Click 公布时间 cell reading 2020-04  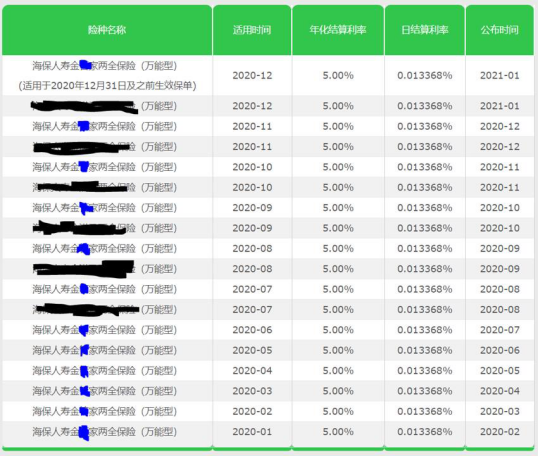click(500, 391)
